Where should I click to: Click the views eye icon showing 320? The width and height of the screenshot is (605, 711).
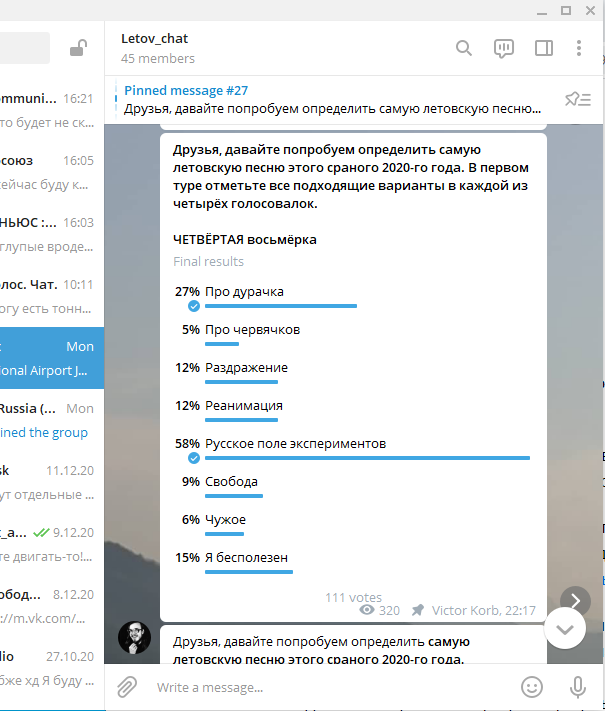pyautogui.click(x=367, y=610)
